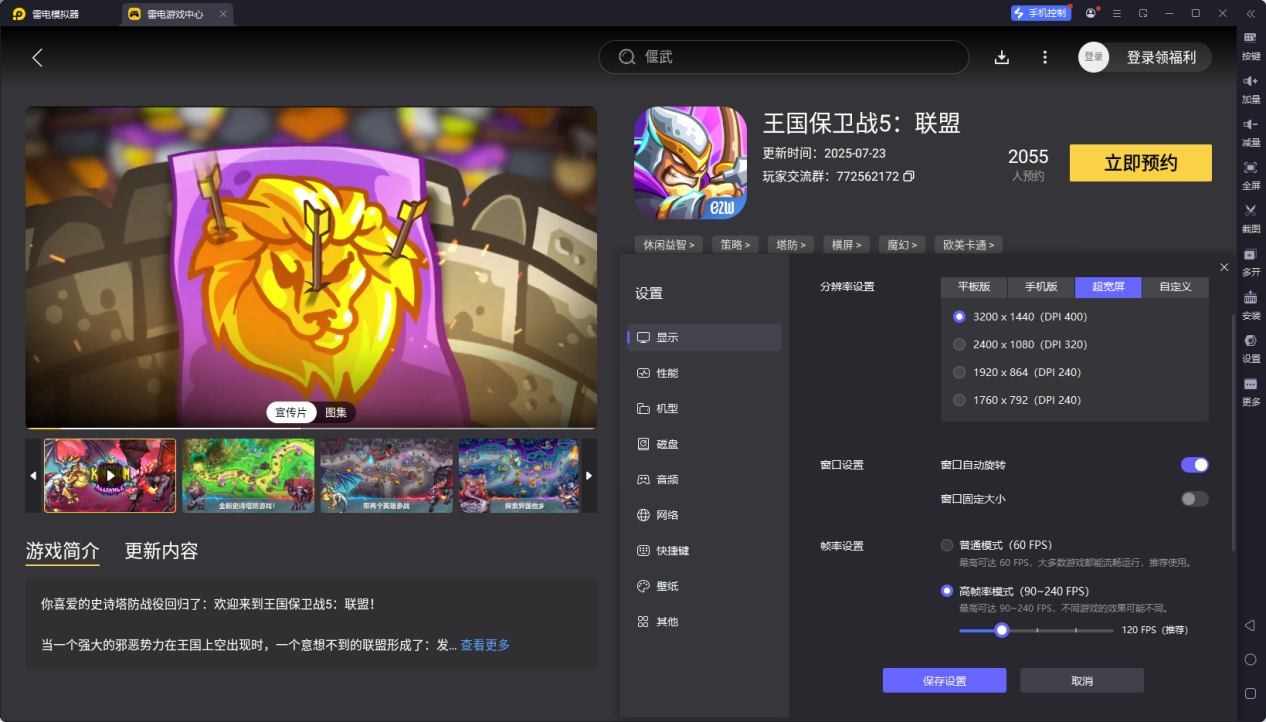This screenshot has height=722, width=1266.
Task: Click the search magnifier icon
Action: pos(627,57)
